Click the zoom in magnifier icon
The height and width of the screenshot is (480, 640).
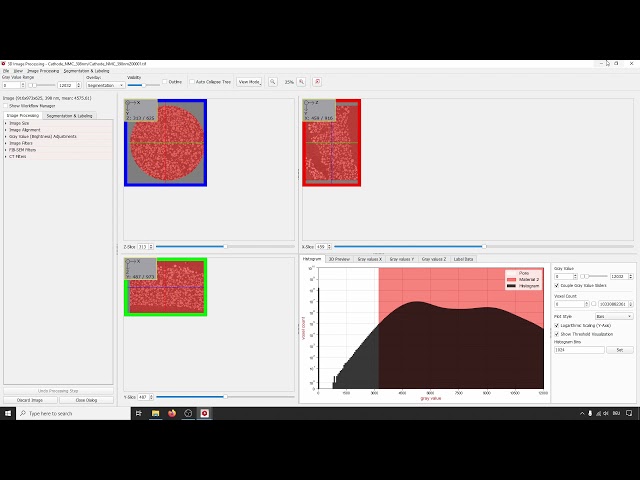302,82
